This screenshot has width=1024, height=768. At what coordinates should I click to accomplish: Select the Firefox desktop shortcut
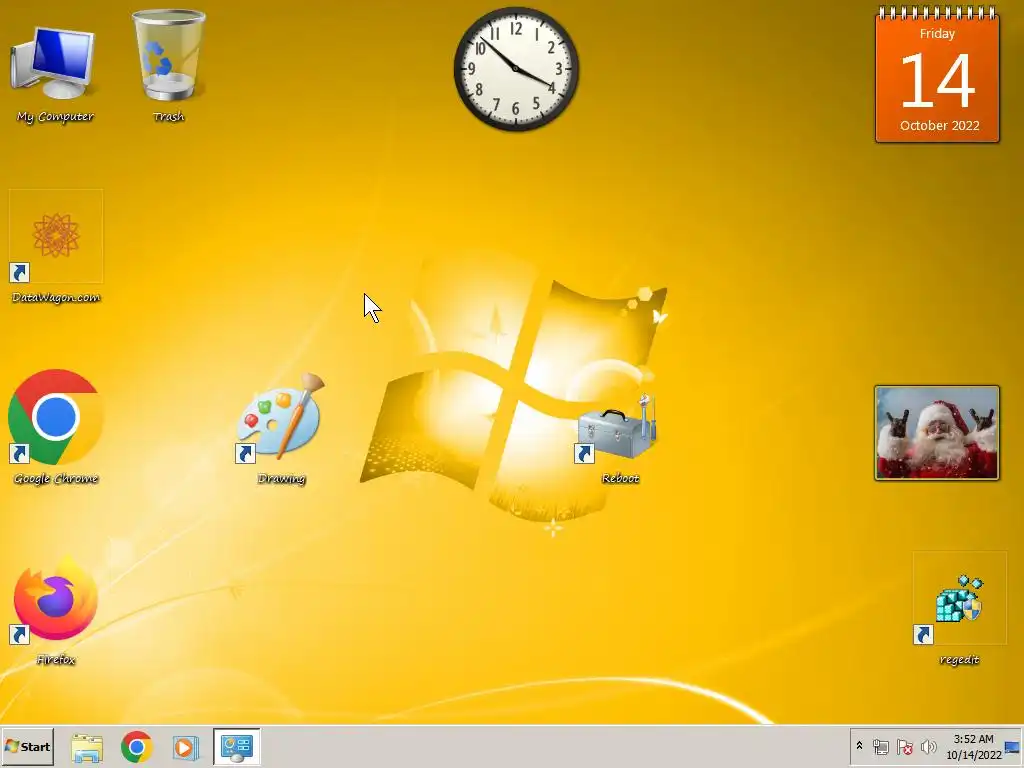(56, 609)
